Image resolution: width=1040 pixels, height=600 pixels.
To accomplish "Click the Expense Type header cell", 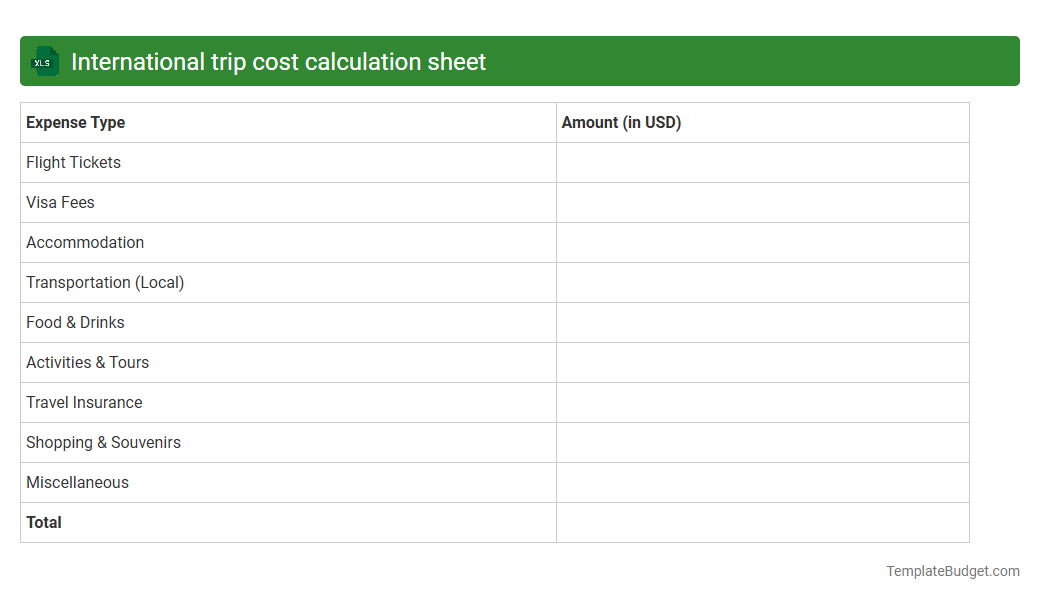I will 75,122.
